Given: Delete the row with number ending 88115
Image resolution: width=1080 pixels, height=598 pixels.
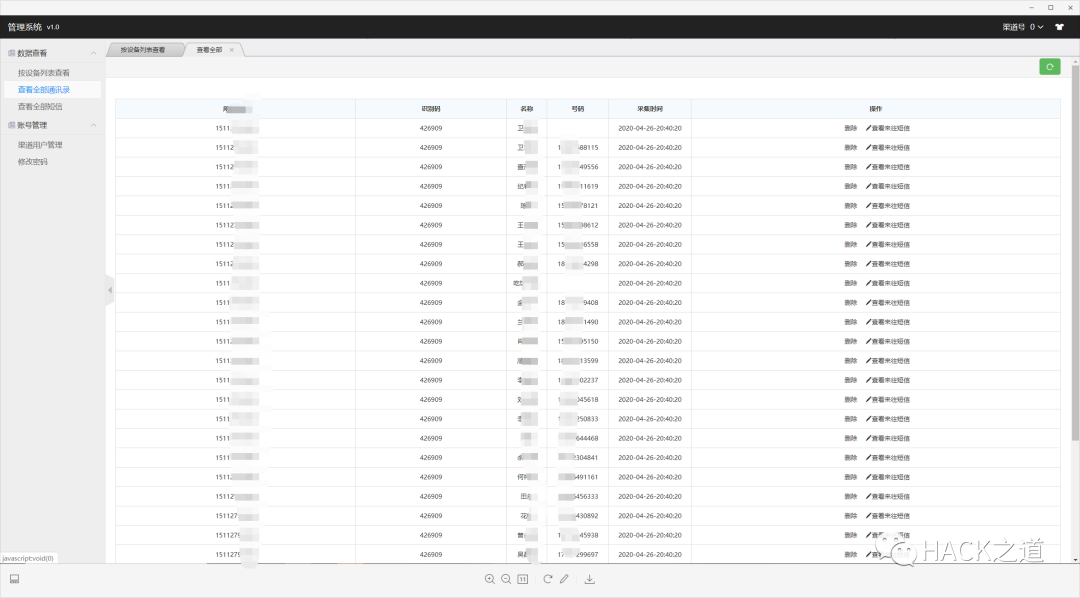Looking at the screenshot, I should pos(851,147).
